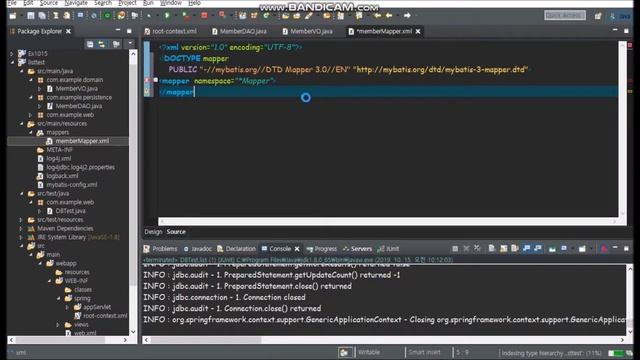
Task: Click the Quick Access search field
Action: pyautogui.click(x=565, y=16)
